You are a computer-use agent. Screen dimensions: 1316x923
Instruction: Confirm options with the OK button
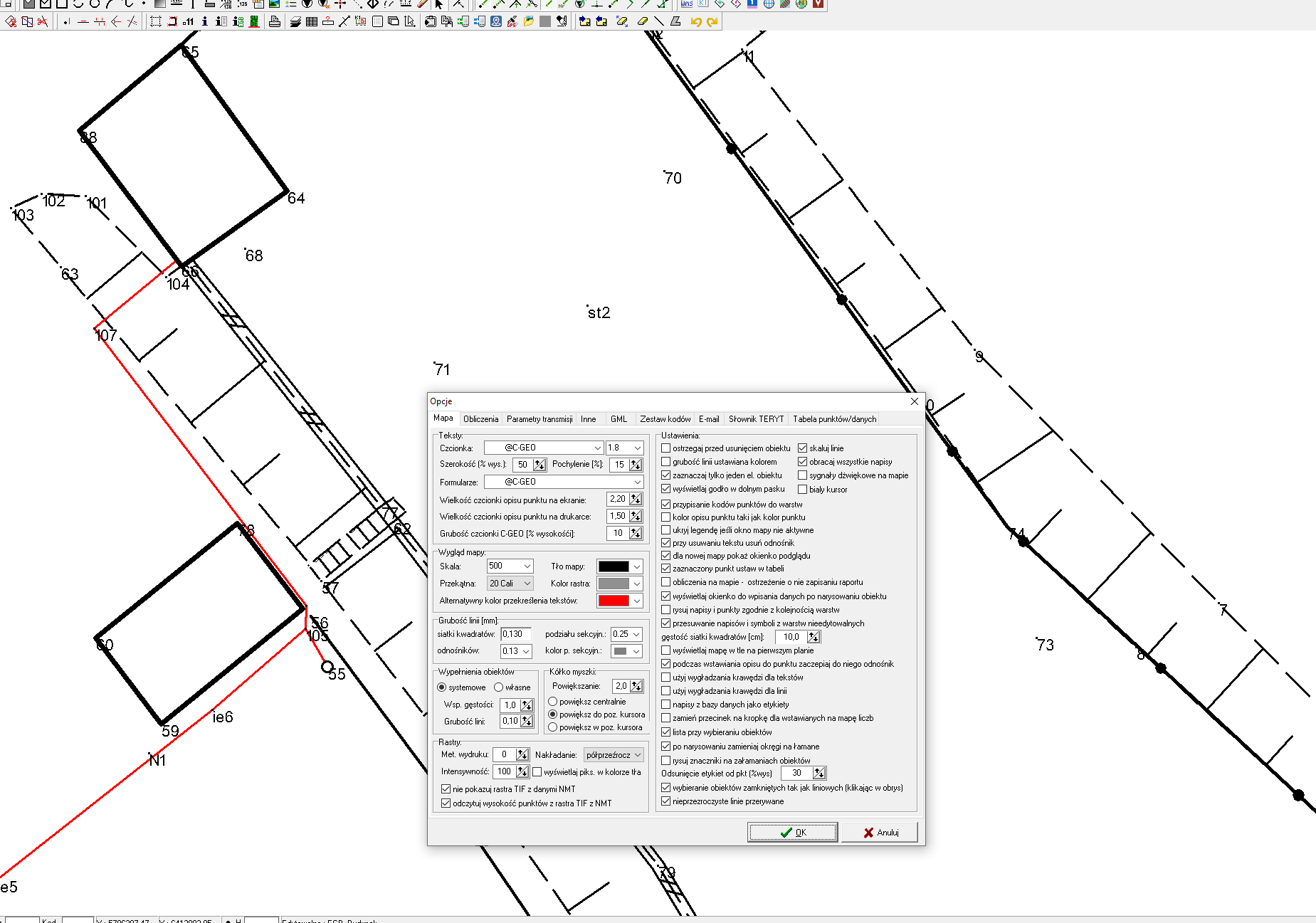pos(792,833)
